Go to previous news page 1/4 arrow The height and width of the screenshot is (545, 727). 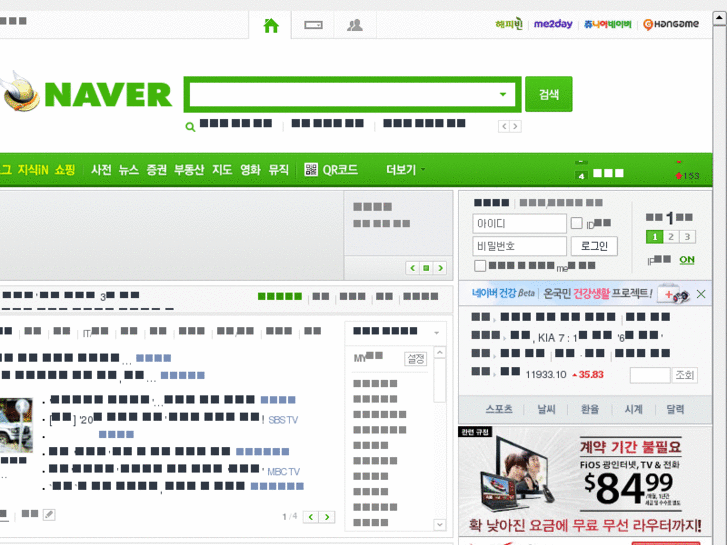(x=311, y=517)
